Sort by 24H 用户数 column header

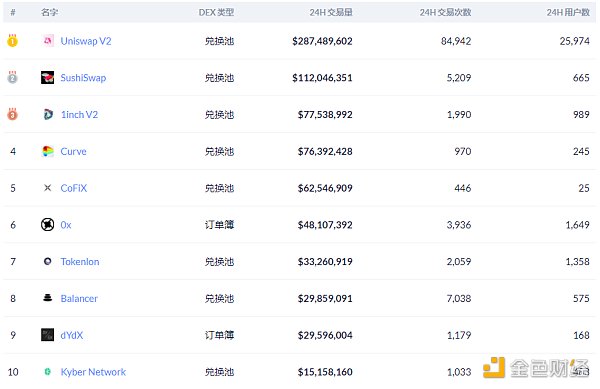pos(568,12)
